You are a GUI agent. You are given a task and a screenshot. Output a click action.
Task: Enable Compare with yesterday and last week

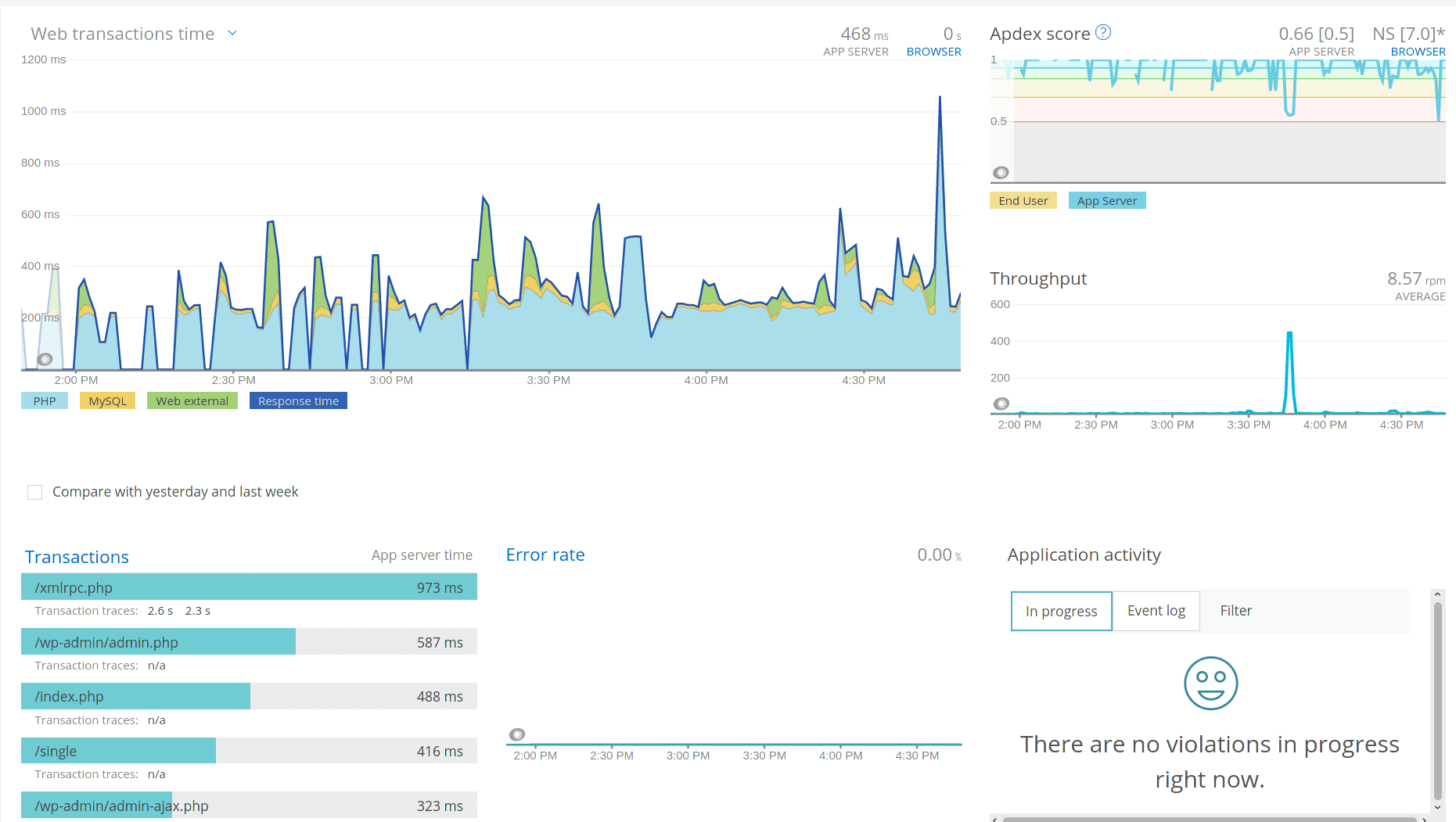[x=35, y=492]
